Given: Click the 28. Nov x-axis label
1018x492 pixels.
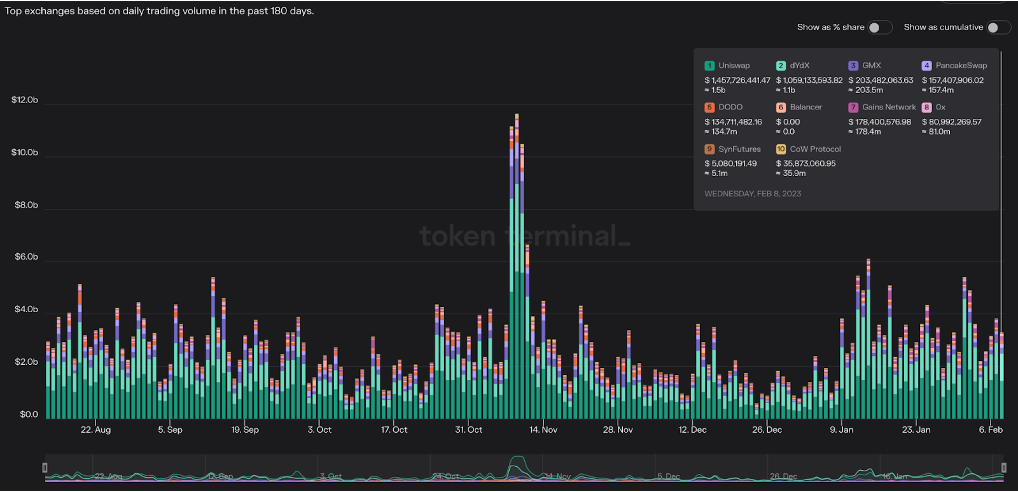Looking at the screenshot, I should coord(618,430).
